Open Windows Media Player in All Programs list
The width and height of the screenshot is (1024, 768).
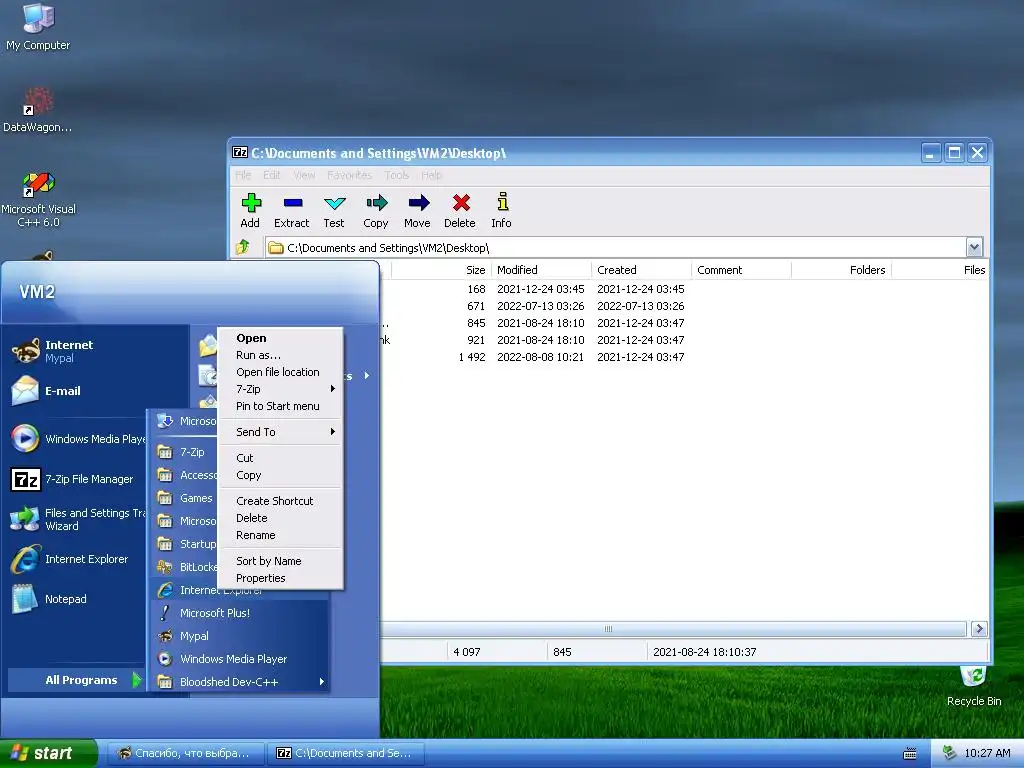point(238,658)
